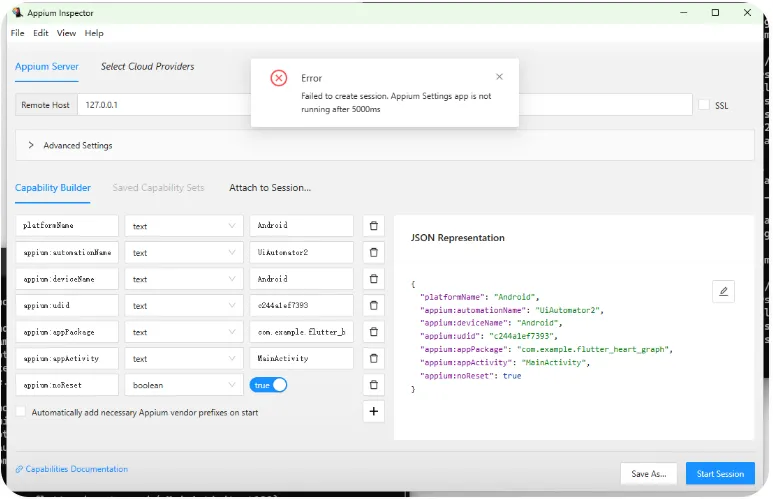Click the appium:udid value c244a1ef7393
773x499 pixels.
tap(301, 306)
